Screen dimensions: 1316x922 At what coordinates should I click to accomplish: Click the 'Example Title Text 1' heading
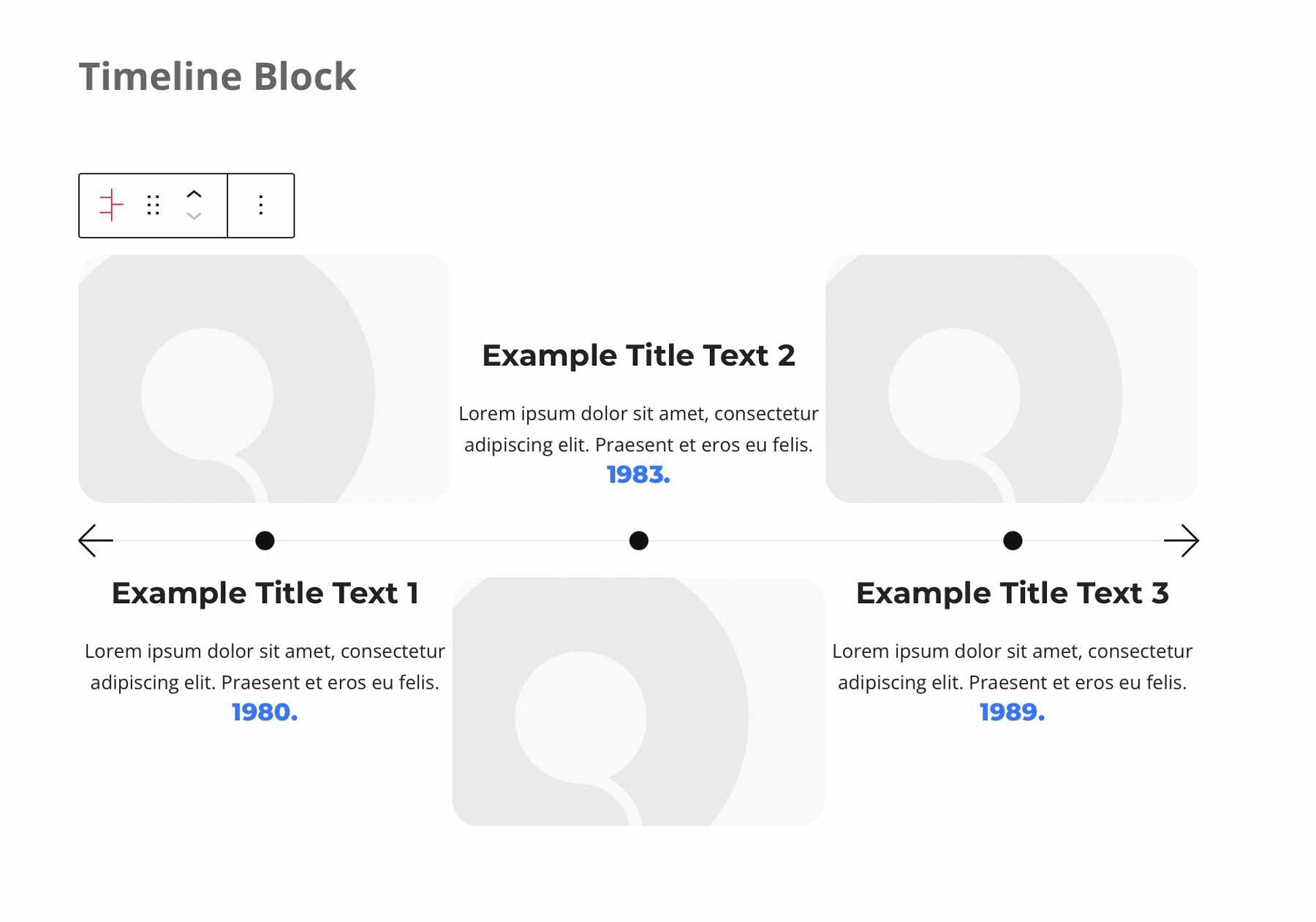click(265, 593)
